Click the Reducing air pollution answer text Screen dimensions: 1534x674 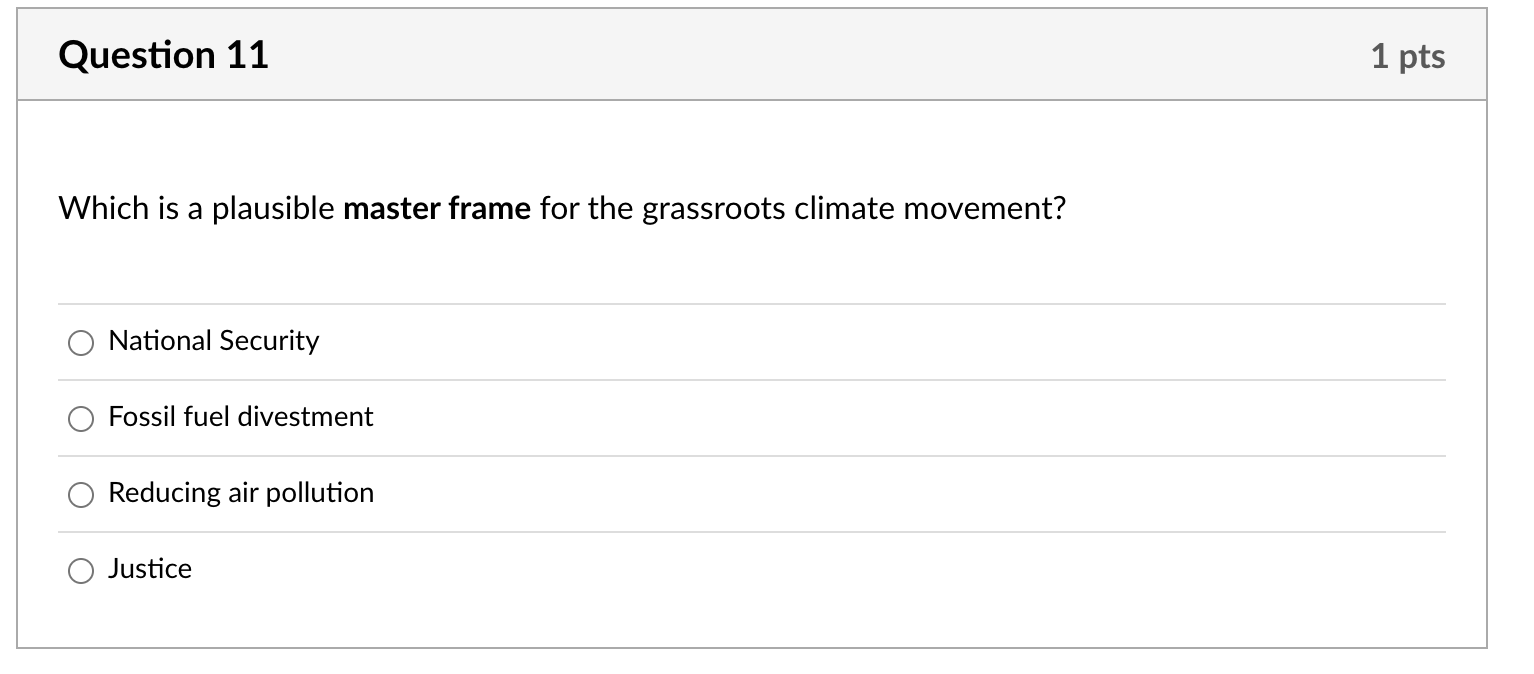coord(241,493)
